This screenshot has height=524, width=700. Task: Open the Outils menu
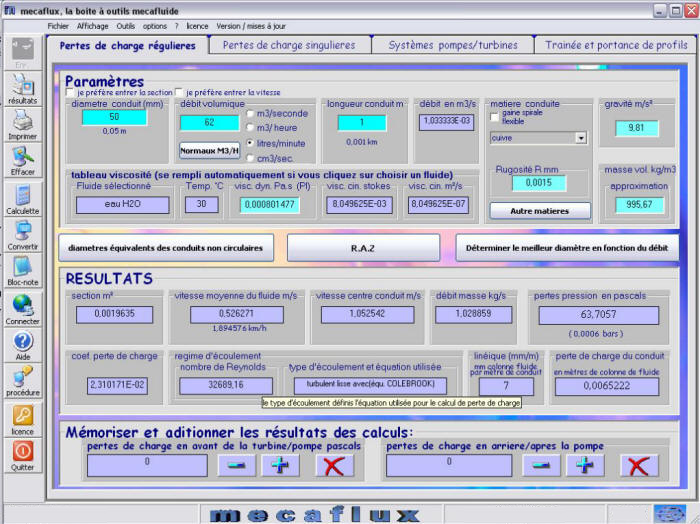coord(125,26)
